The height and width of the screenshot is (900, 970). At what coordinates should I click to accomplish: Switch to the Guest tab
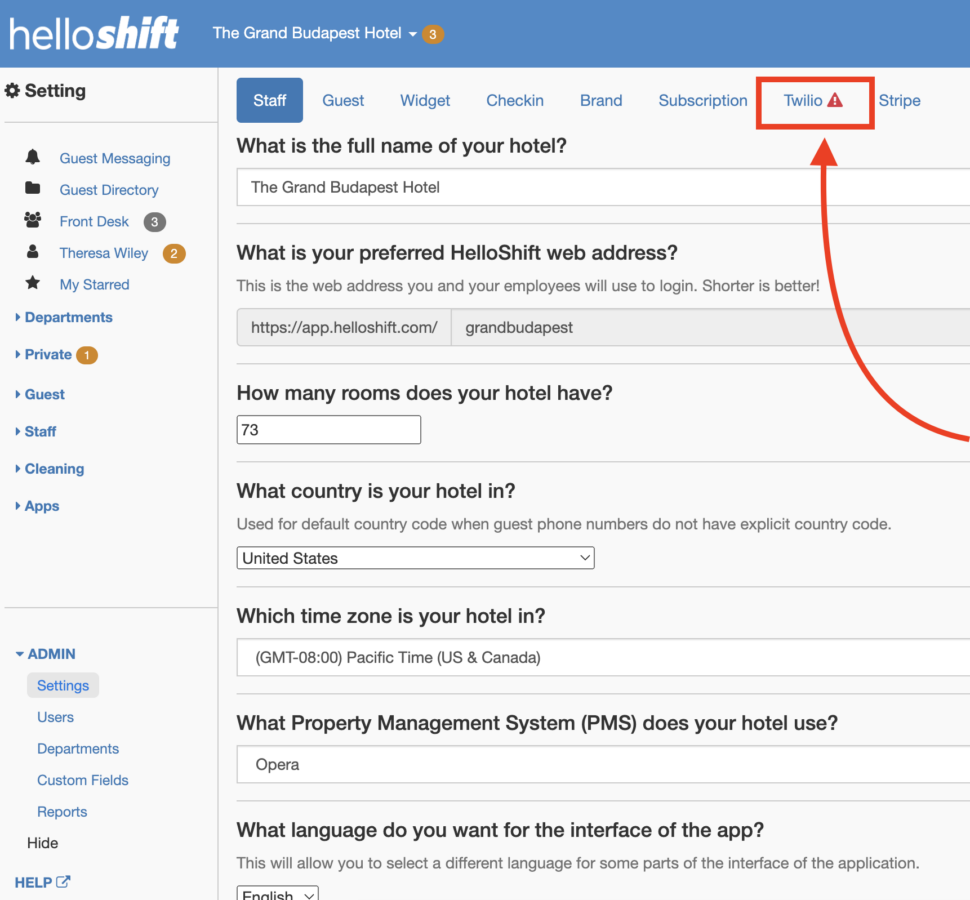pos(343,100)
